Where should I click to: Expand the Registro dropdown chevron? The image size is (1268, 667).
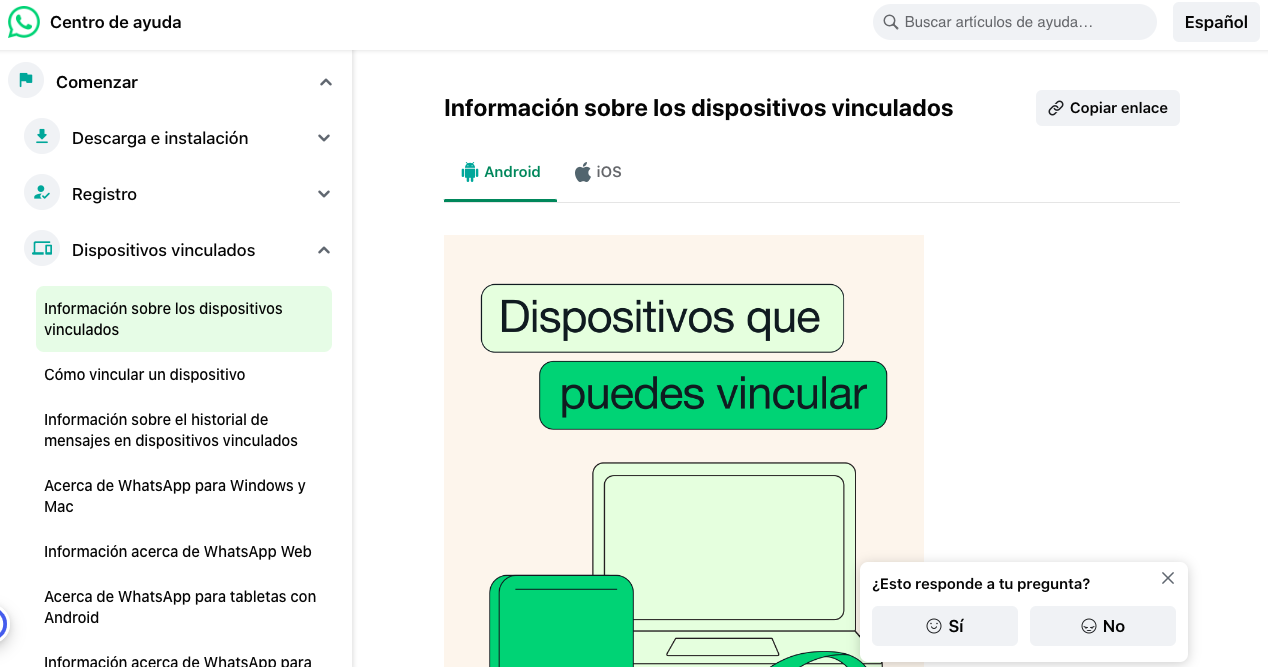coord(324,193)
